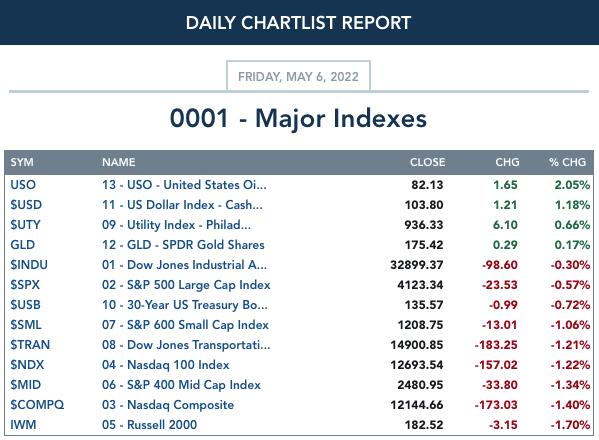Open the $INDU symbol link
The height and width of the screenshot is (440, 599).
click(29, 265)
